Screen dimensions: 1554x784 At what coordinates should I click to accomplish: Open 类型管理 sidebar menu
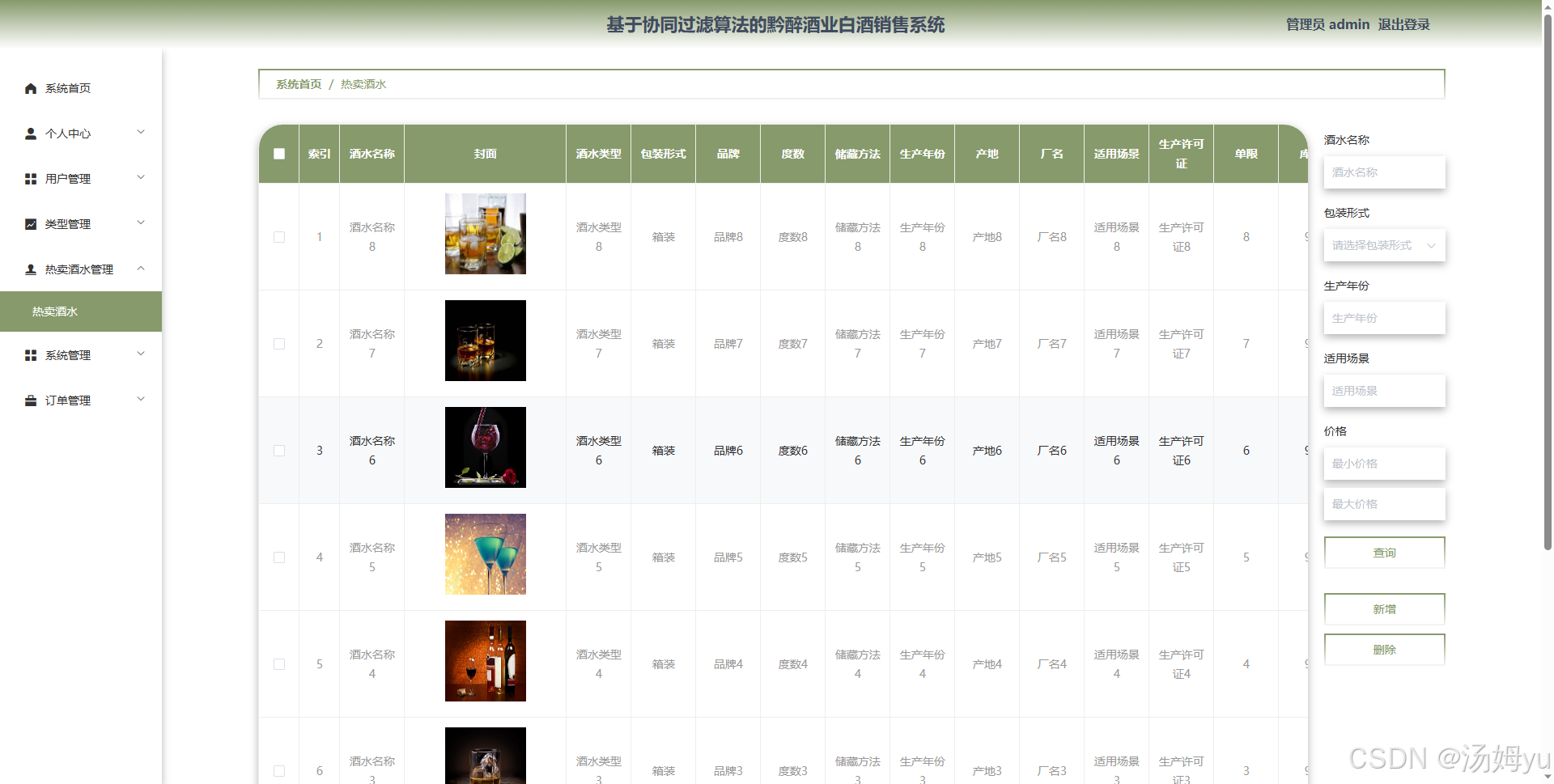[x=81, y=224]
